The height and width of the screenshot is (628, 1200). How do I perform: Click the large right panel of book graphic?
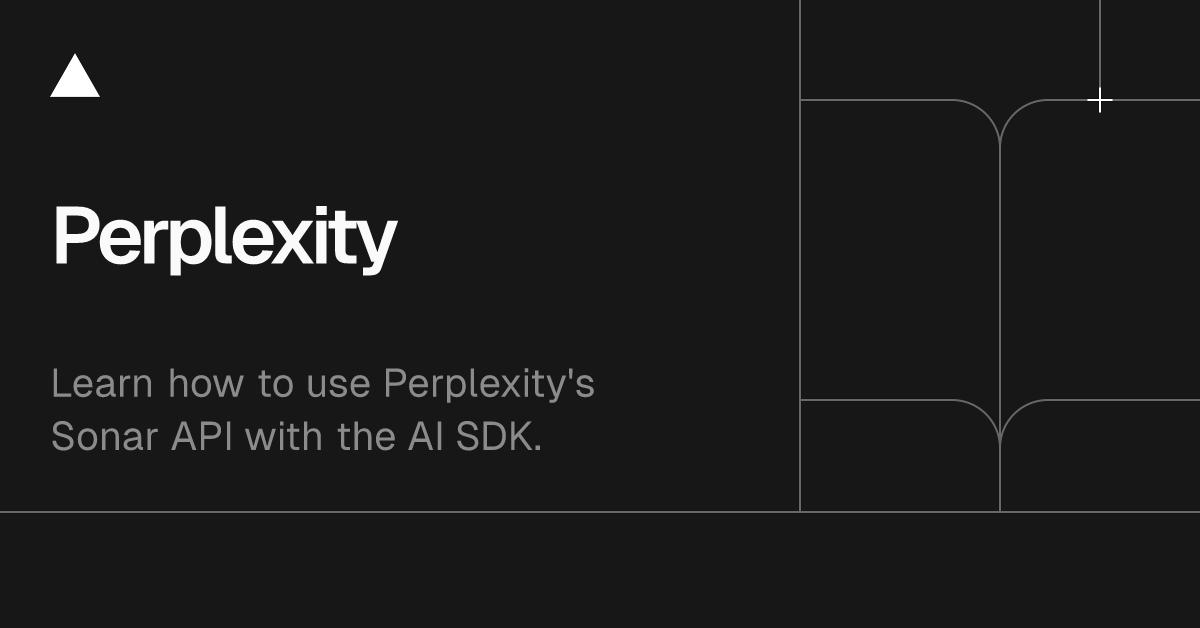pyautogui.click(x=1100, y=250)
